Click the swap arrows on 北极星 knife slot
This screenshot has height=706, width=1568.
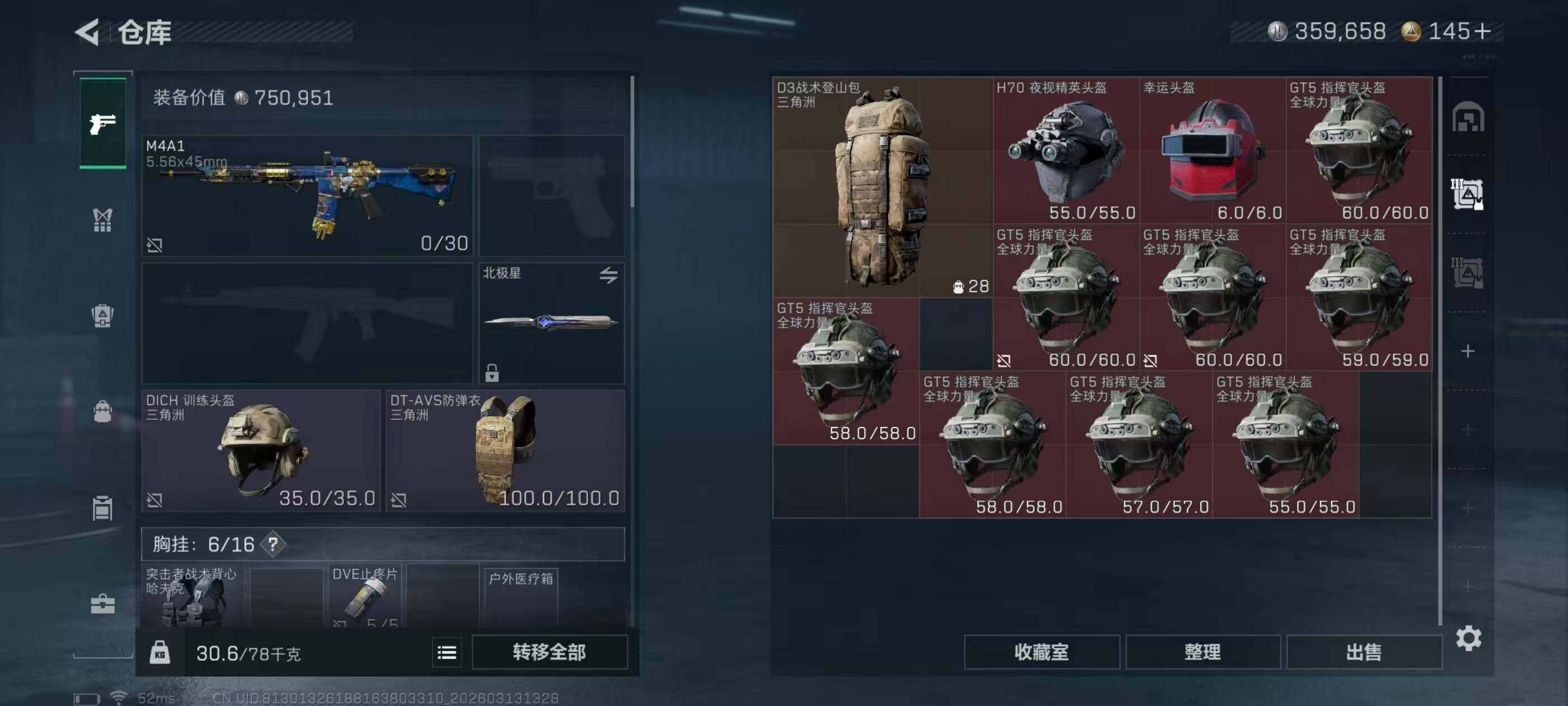pyautogui.click(x=608, y=275)
